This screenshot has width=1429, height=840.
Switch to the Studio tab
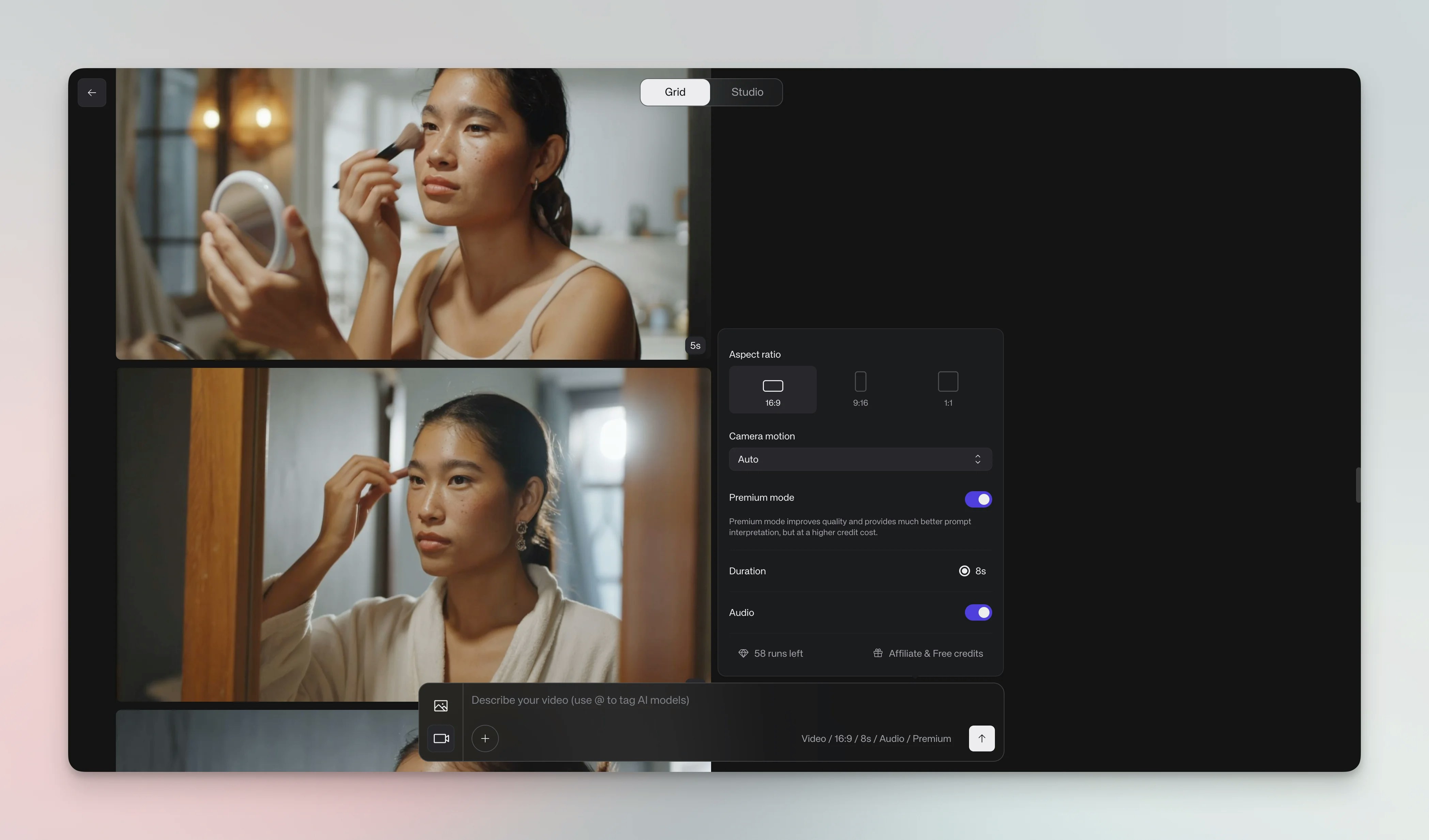pos(747,92)
